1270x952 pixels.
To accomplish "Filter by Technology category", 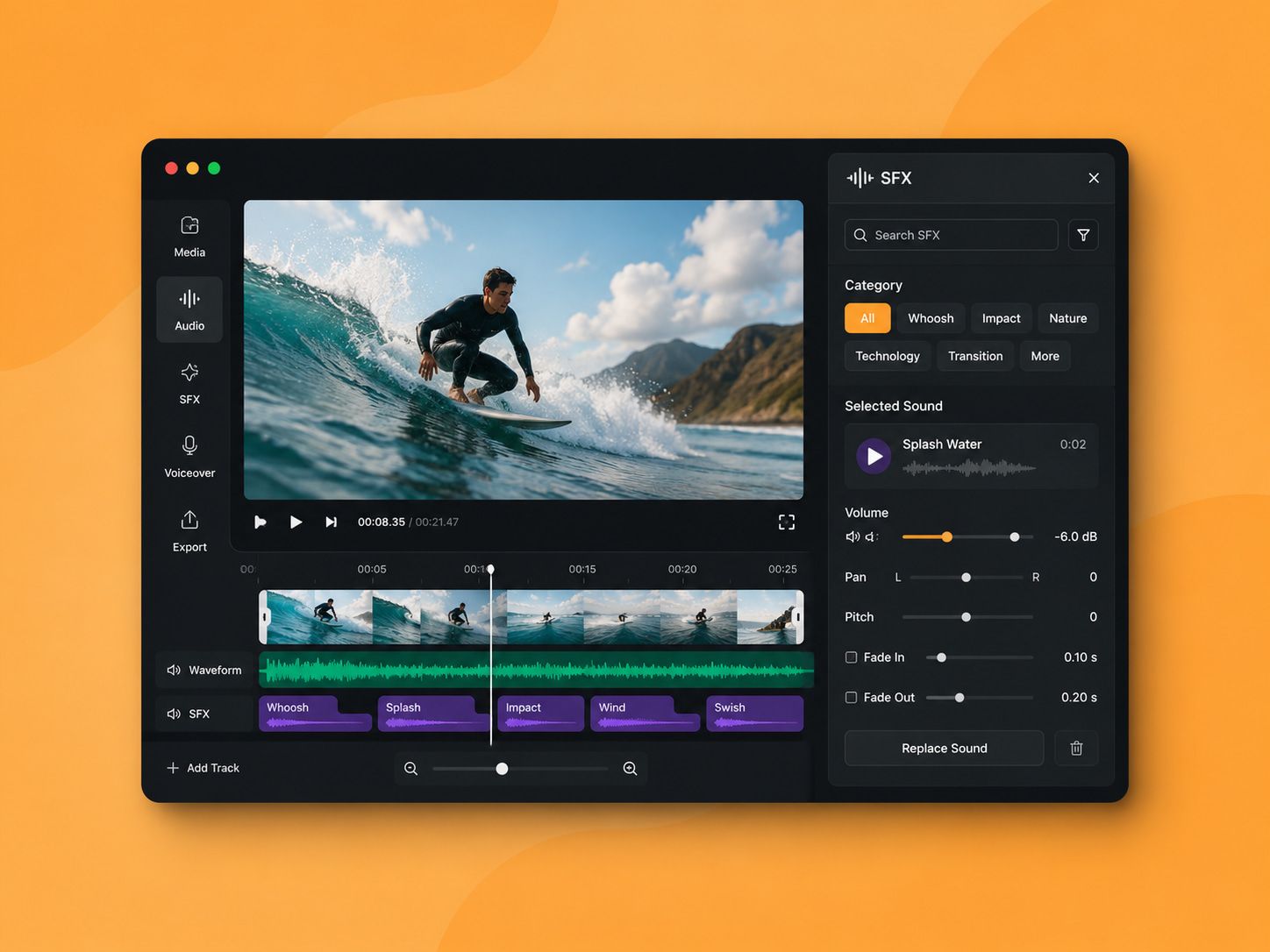I will click(888, 356).
